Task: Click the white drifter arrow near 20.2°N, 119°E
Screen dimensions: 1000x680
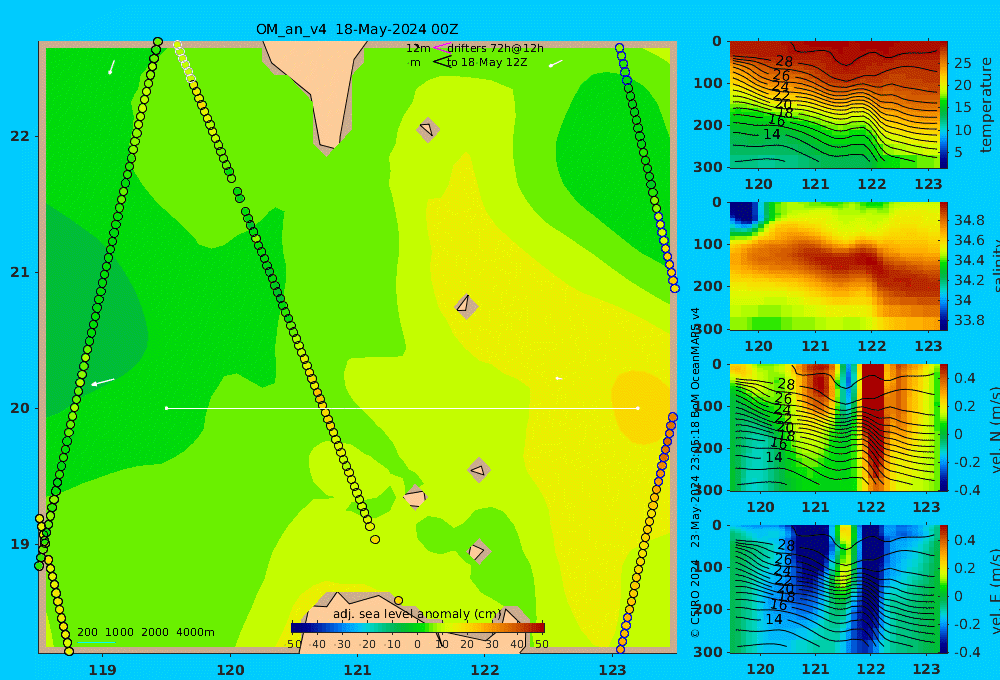Action: point(103,382)
